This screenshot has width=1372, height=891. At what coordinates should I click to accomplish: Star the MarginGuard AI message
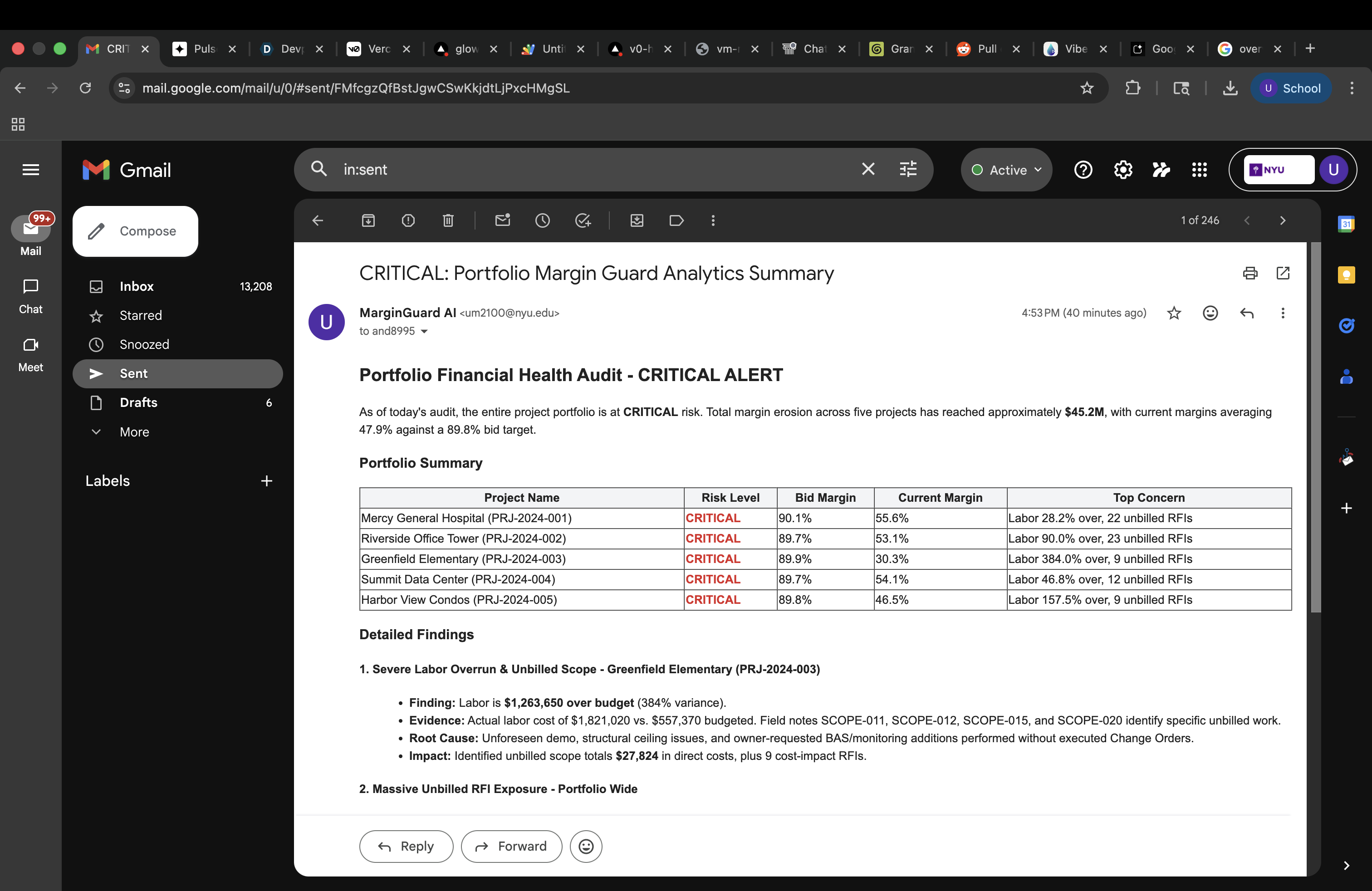coord(1174,313)
